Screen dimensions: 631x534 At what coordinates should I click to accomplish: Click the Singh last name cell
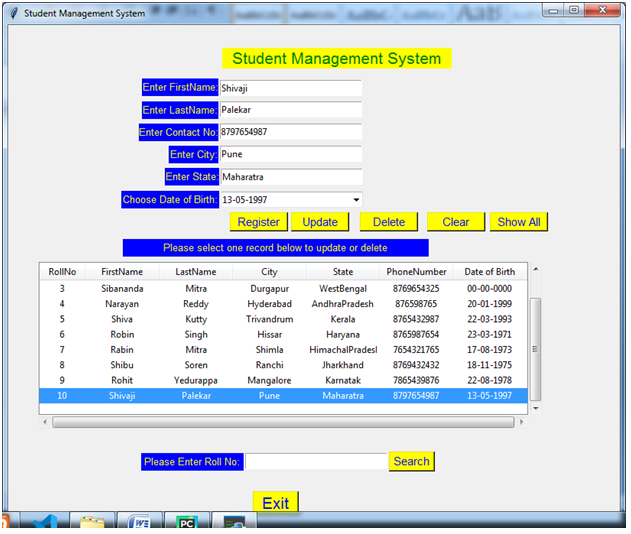196,334
